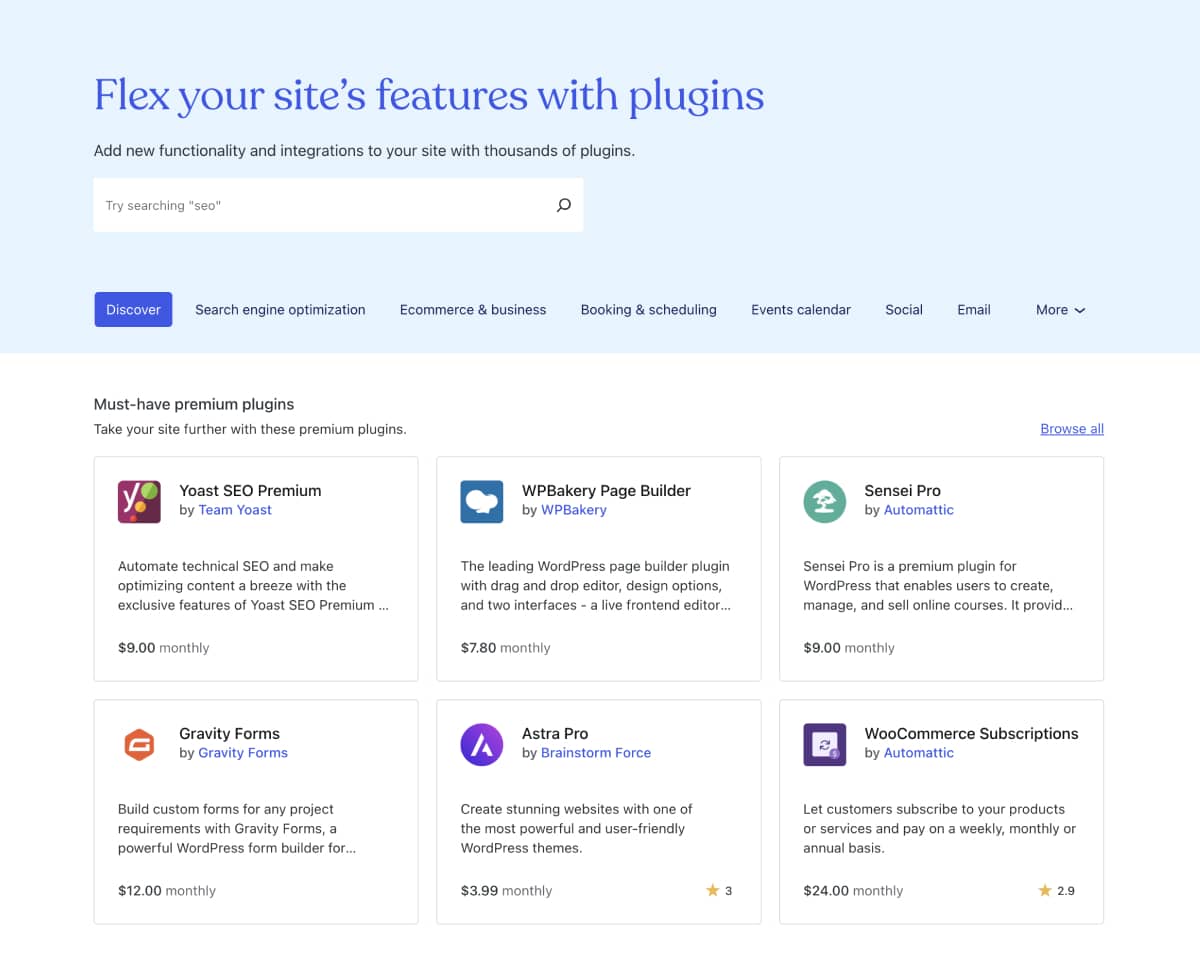Click the Astra Pro purple logo icon
The image size is (1200, 961).
point(482,744)
